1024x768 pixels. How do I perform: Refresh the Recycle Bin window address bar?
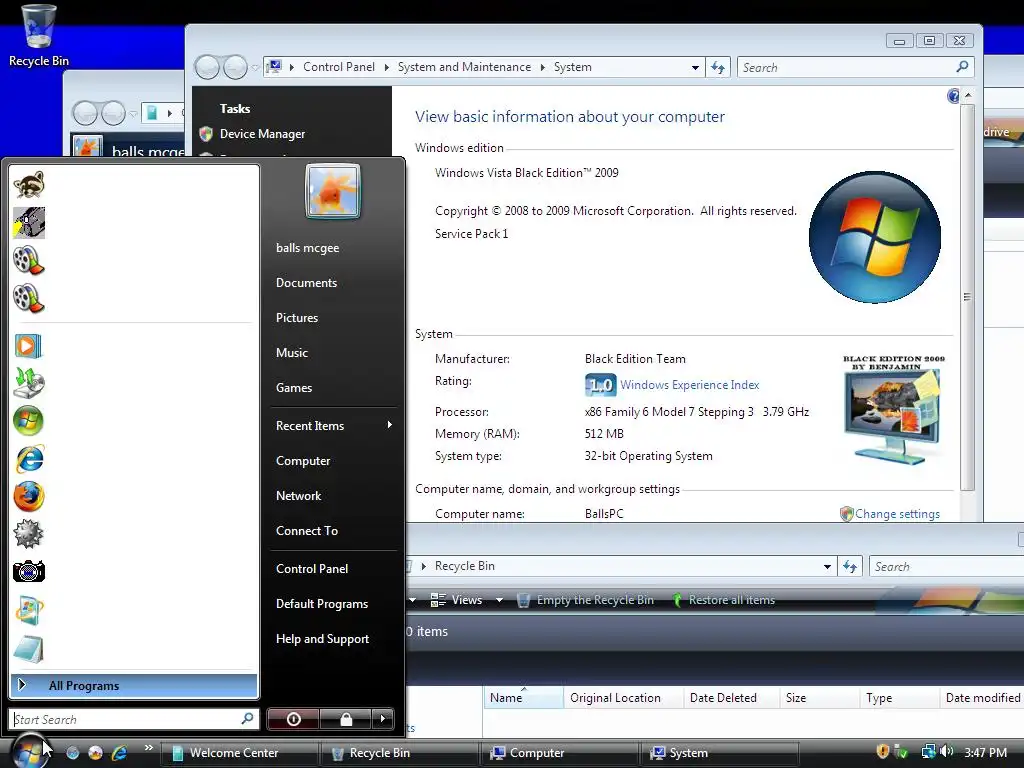pos(850,566)
